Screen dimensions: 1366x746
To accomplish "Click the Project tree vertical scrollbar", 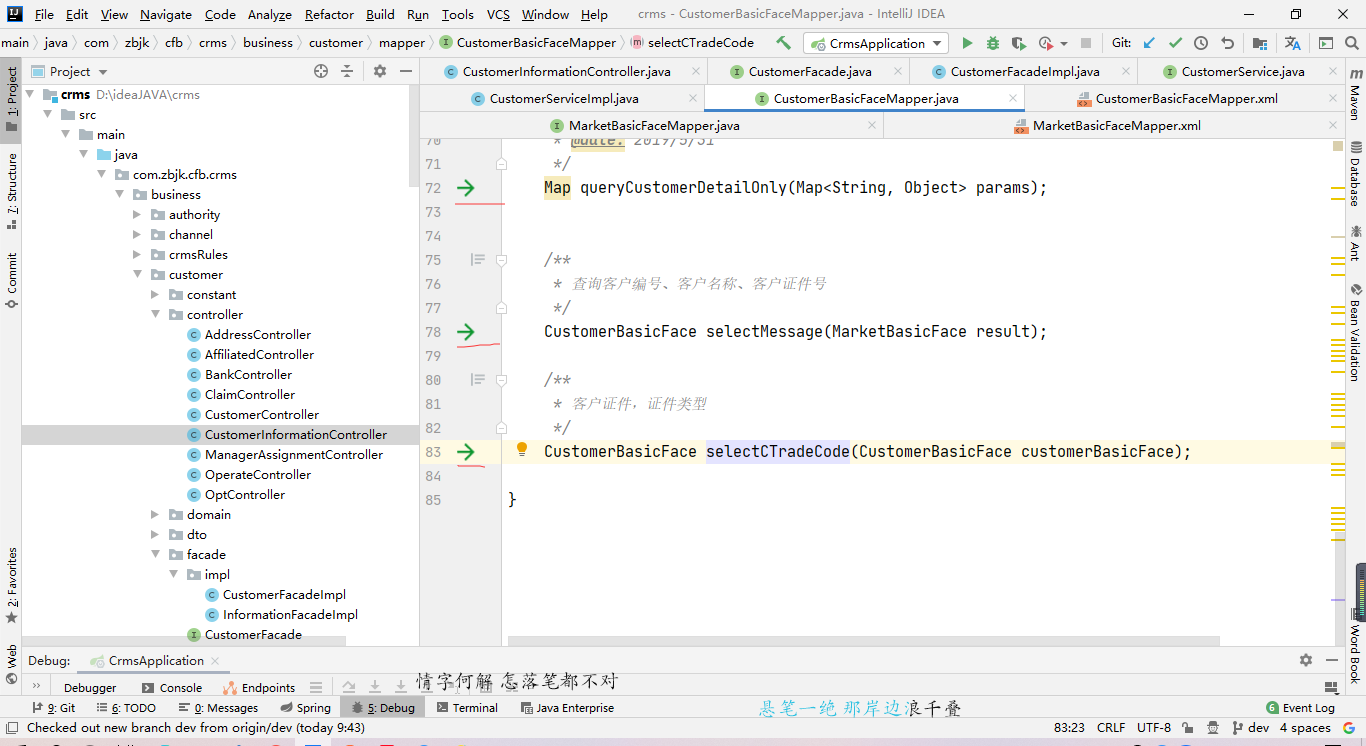I will (414, 135).
